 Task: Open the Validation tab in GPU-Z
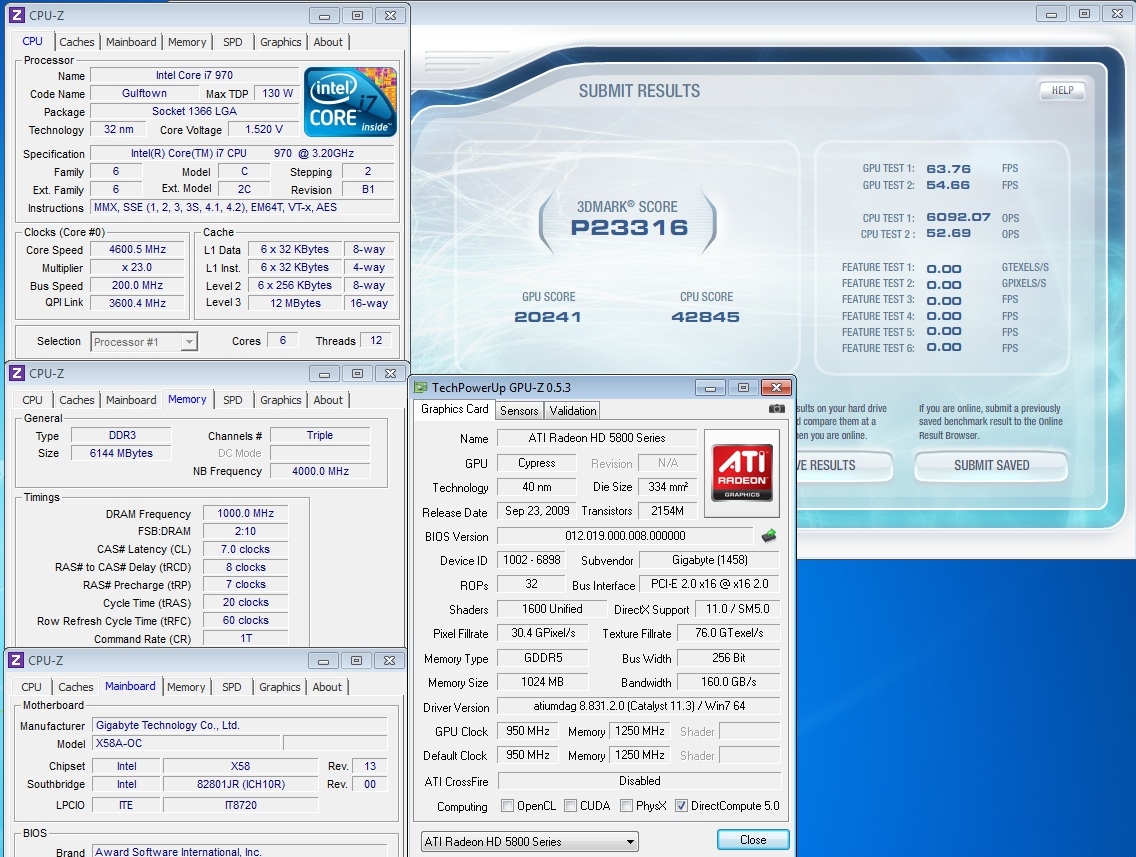[x=573, y=410]
